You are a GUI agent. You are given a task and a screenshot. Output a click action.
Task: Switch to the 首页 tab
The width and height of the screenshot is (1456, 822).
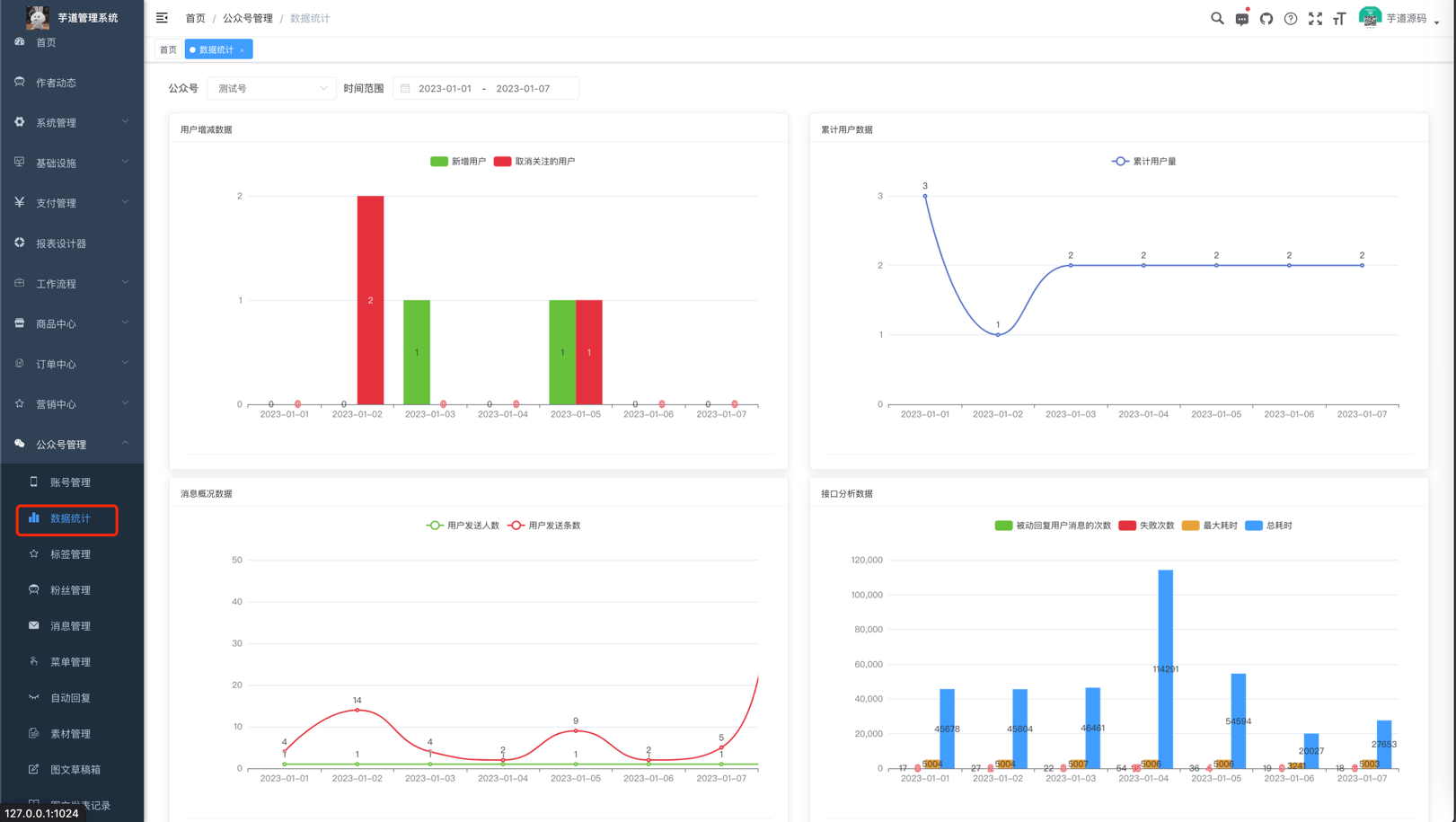tap(168, 49)
